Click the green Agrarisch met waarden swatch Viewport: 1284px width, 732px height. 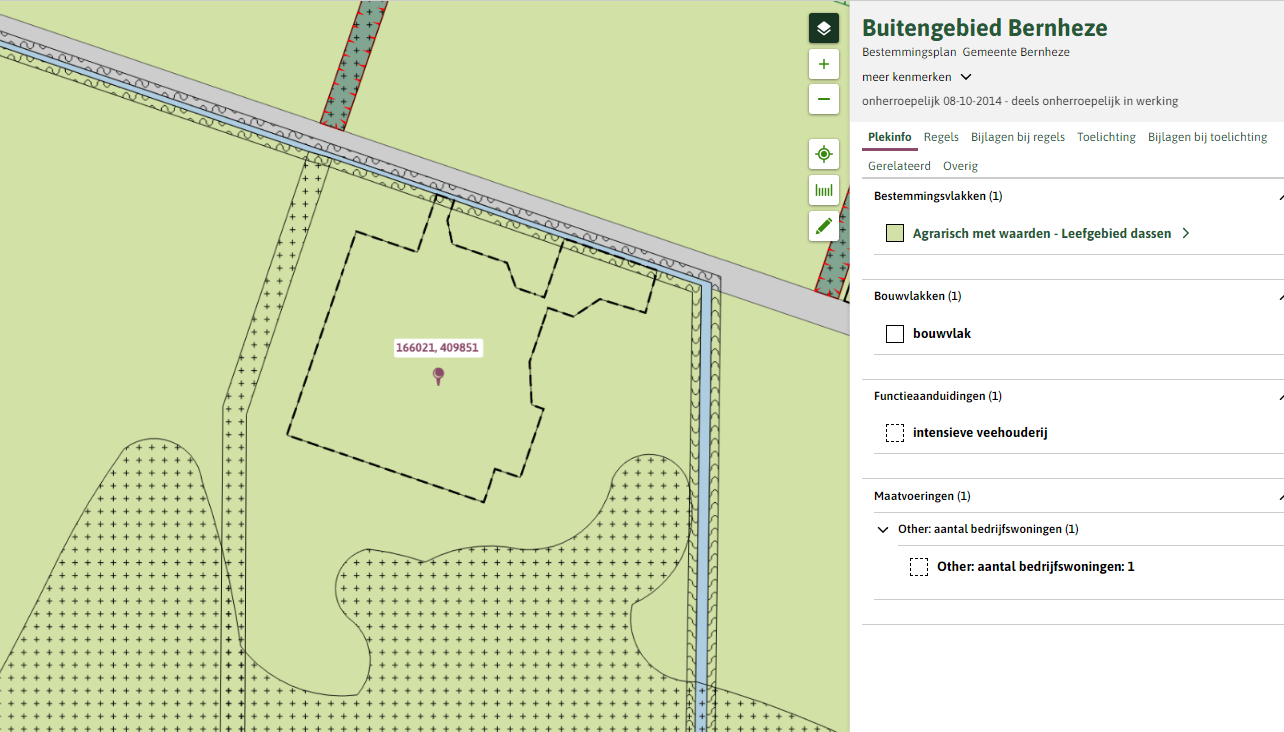(x=895, y=234)
